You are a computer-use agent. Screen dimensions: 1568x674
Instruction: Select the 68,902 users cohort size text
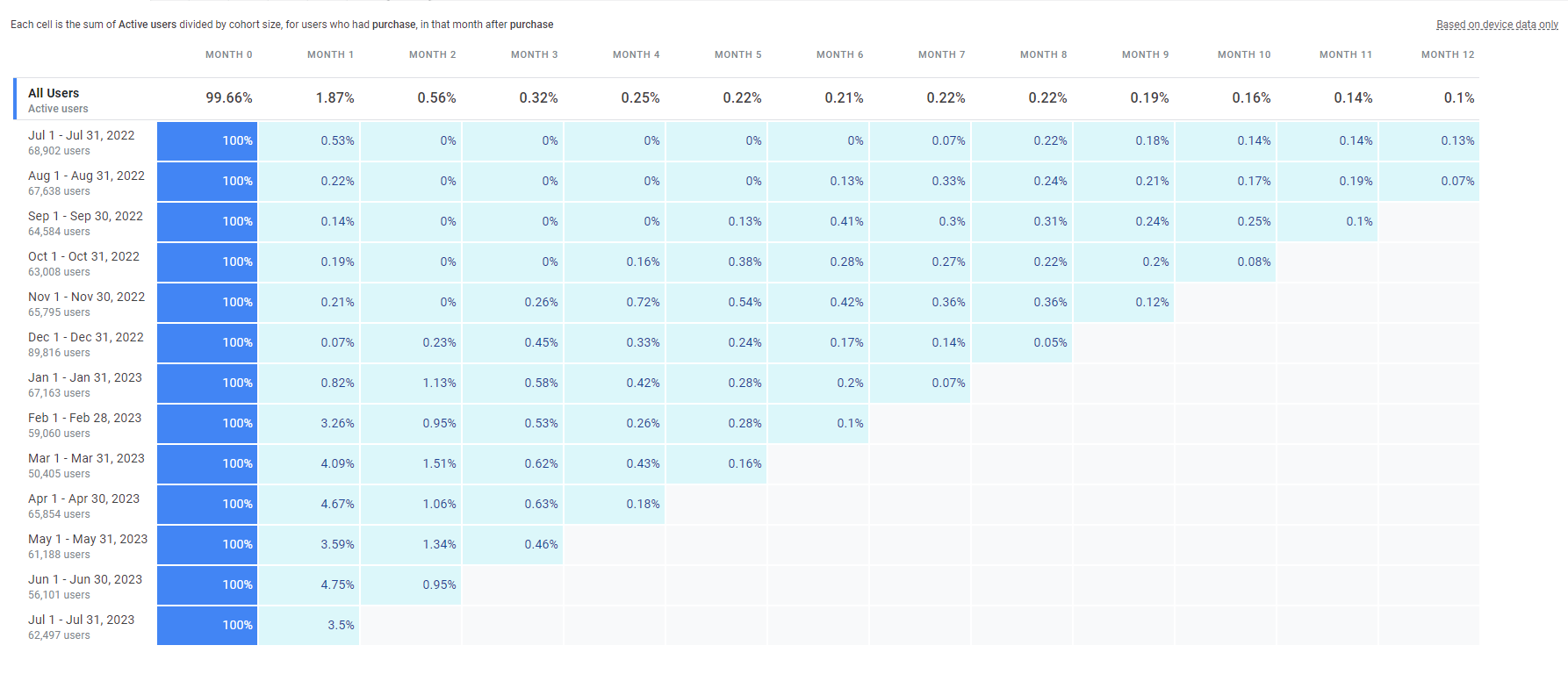tap(59, 150)
